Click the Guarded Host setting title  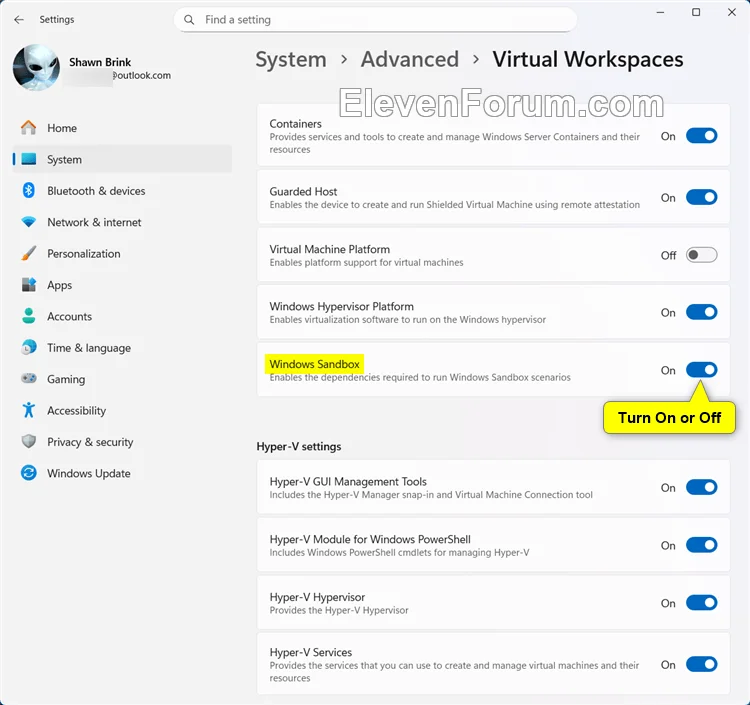coord(303,191)
